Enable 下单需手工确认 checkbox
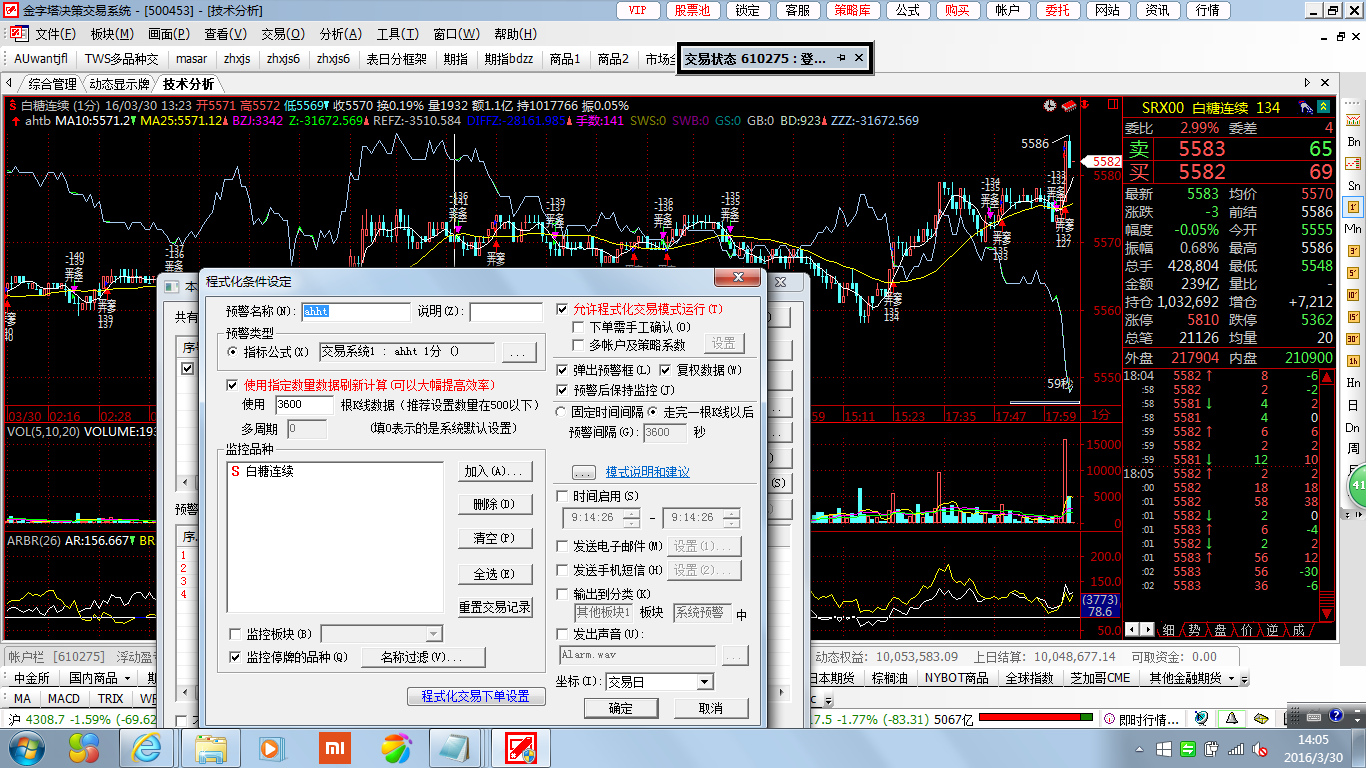1366x768 pixels. 578,327
